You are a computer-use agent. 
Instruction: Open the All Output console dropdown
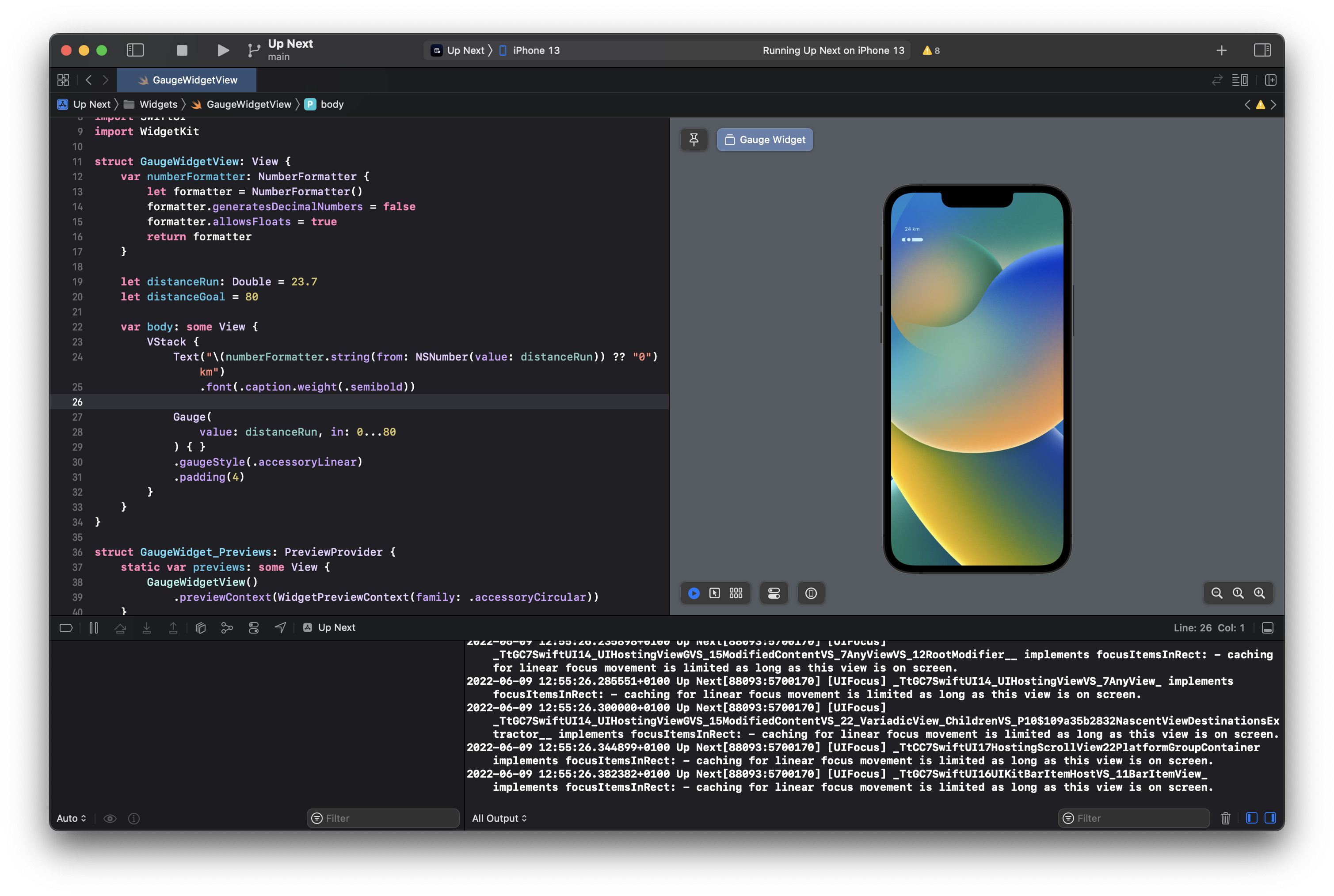499,818
